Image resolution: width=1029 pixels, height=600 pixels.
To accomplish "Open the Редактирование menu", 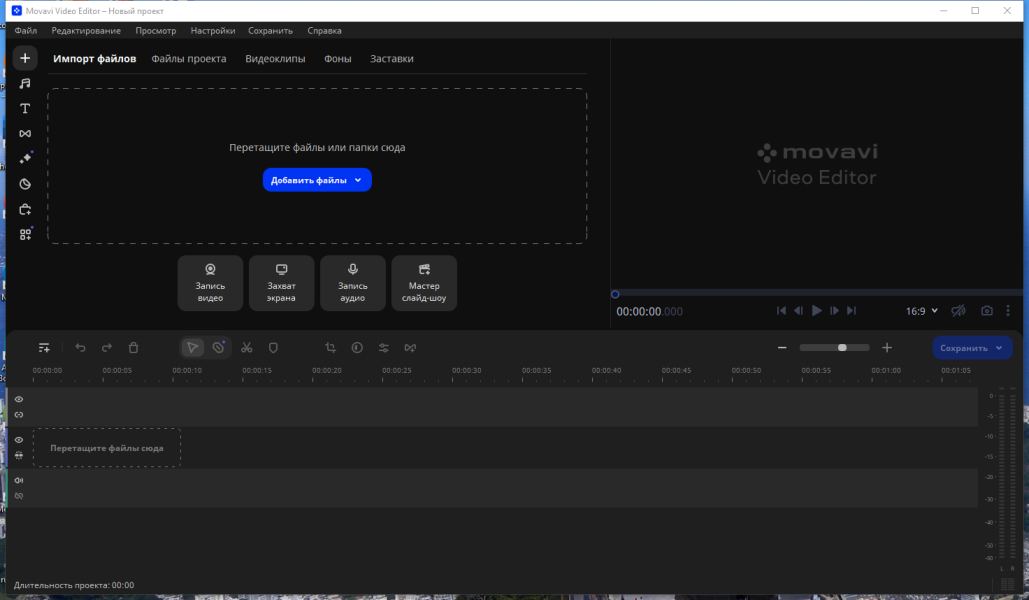I will (x=86, y=31).
